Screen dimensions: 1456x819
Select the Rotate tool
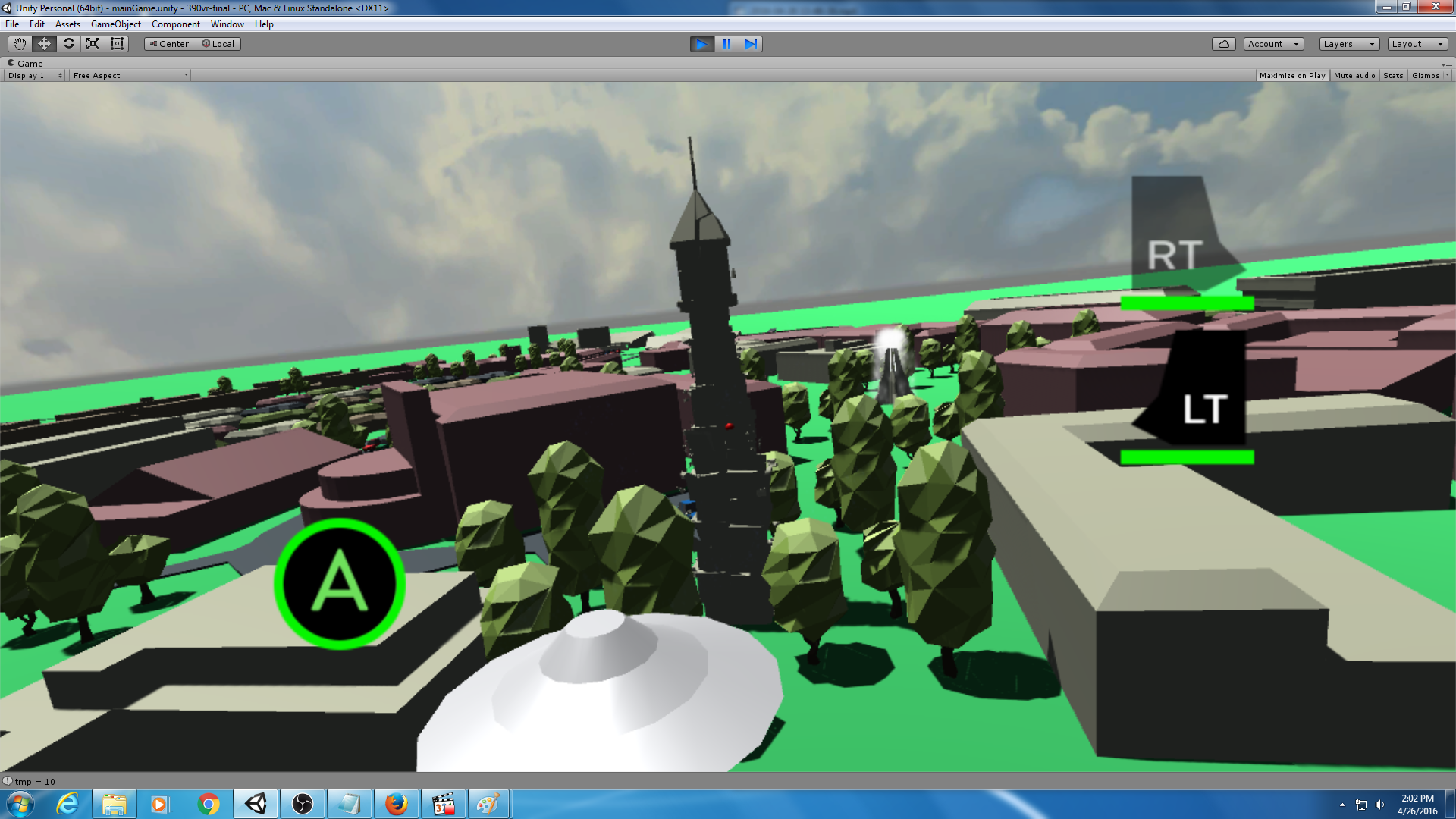[x=68, y=44]
